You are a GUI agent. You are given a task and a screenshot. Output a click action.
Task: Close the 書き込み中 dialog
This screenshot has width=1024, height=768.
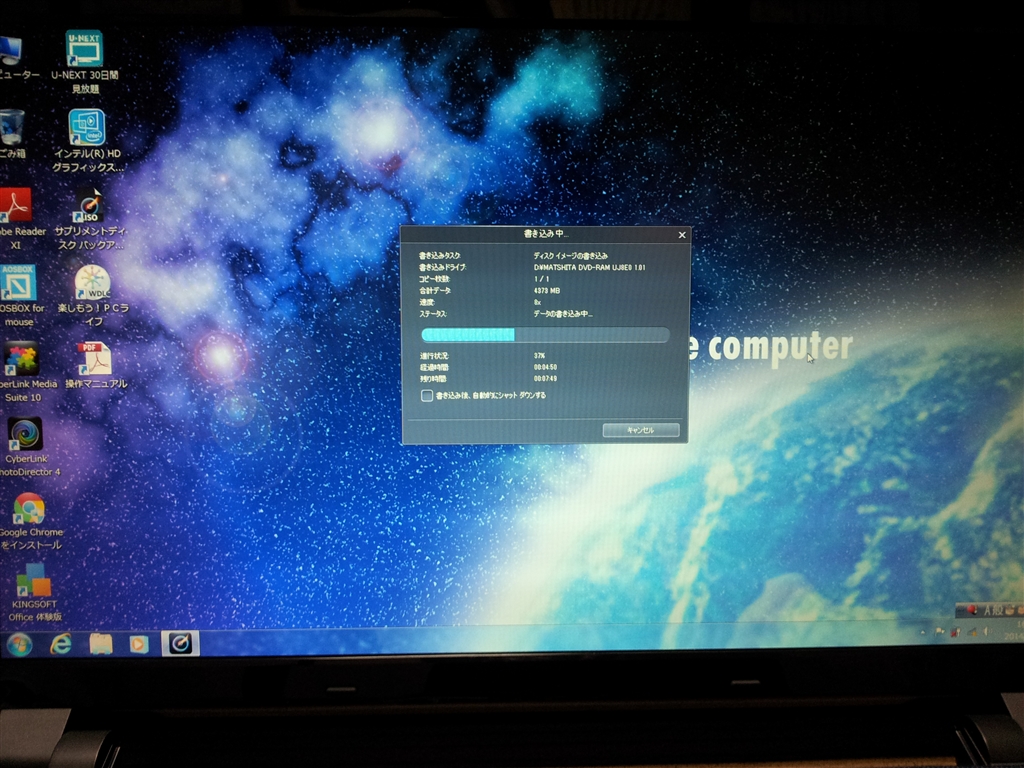click(682, 234)
